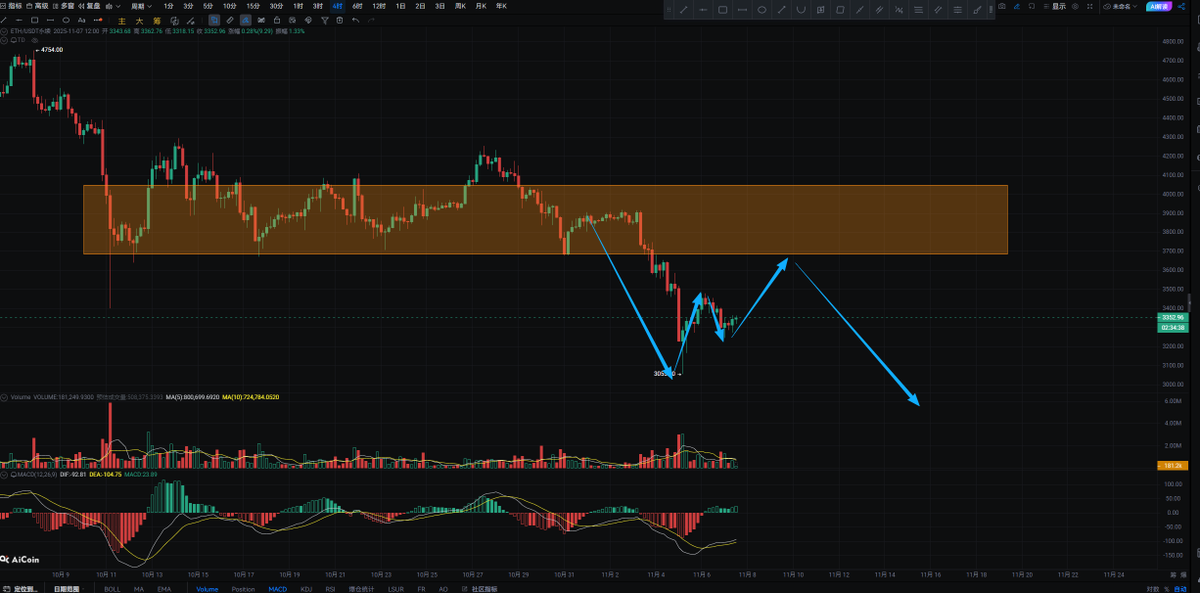Open the 显示 display options
The height and width of the screenshot is (593, 1200).
click(1055, 6)
